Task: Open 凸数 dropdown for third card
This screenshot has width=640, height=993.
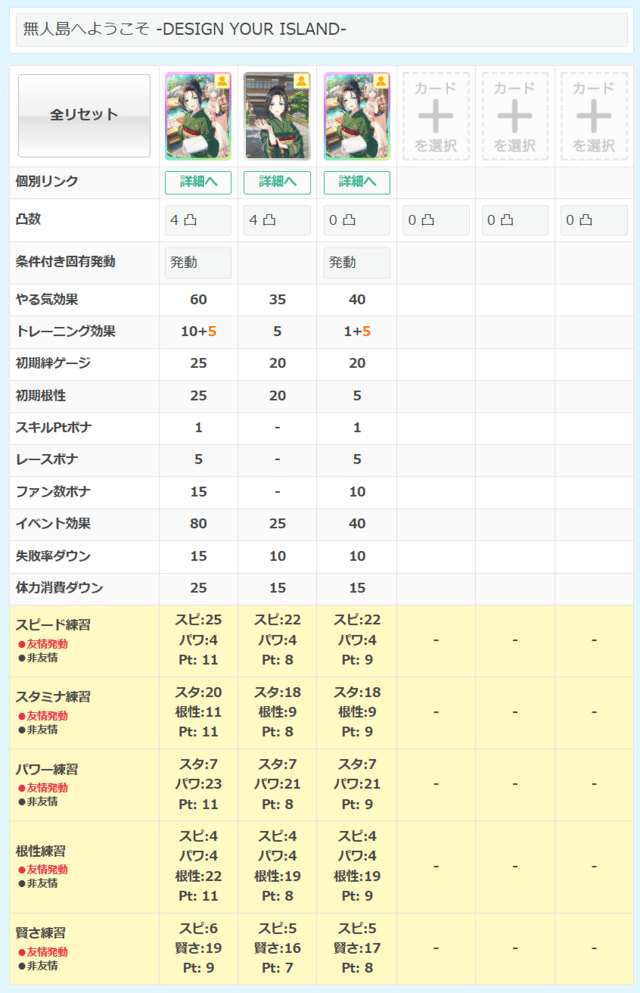Action: (356, 220)
